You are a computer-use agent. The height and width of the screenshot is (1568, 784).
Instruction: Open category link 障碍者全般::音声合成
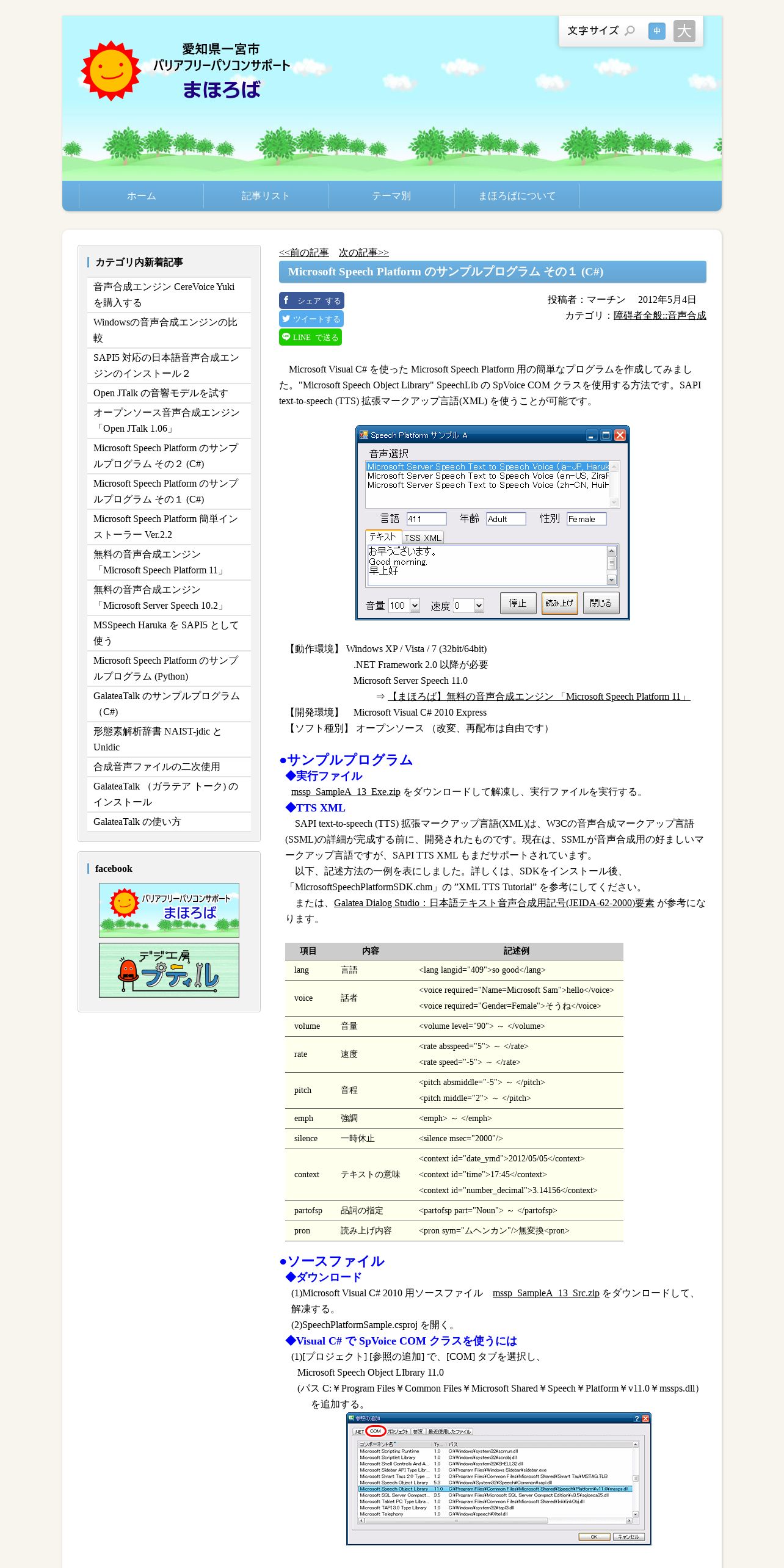click(x=660, y=316)
